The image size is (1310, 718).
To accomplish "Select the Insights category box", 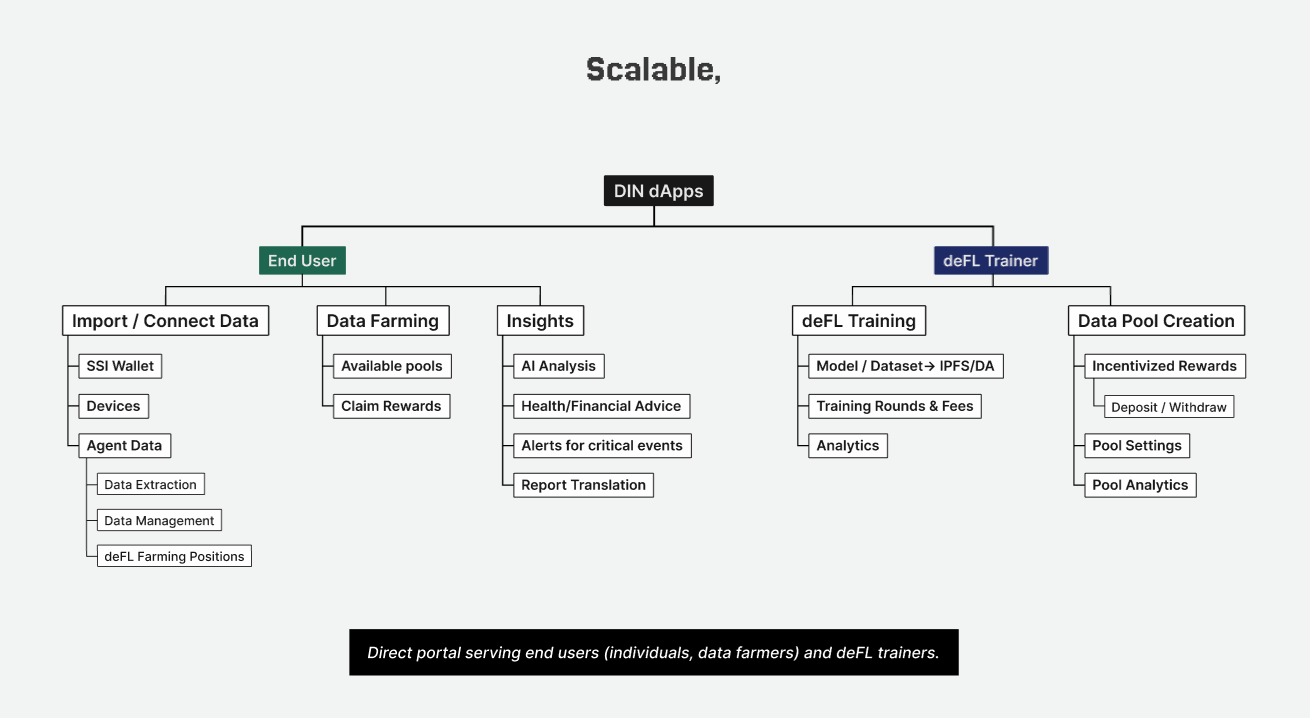I will coord(540,321).
